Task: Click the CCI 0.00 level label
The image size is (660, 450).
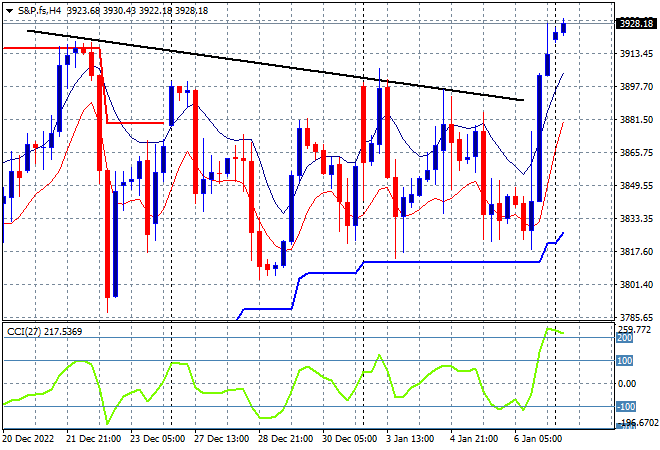Action: [627, 383]
